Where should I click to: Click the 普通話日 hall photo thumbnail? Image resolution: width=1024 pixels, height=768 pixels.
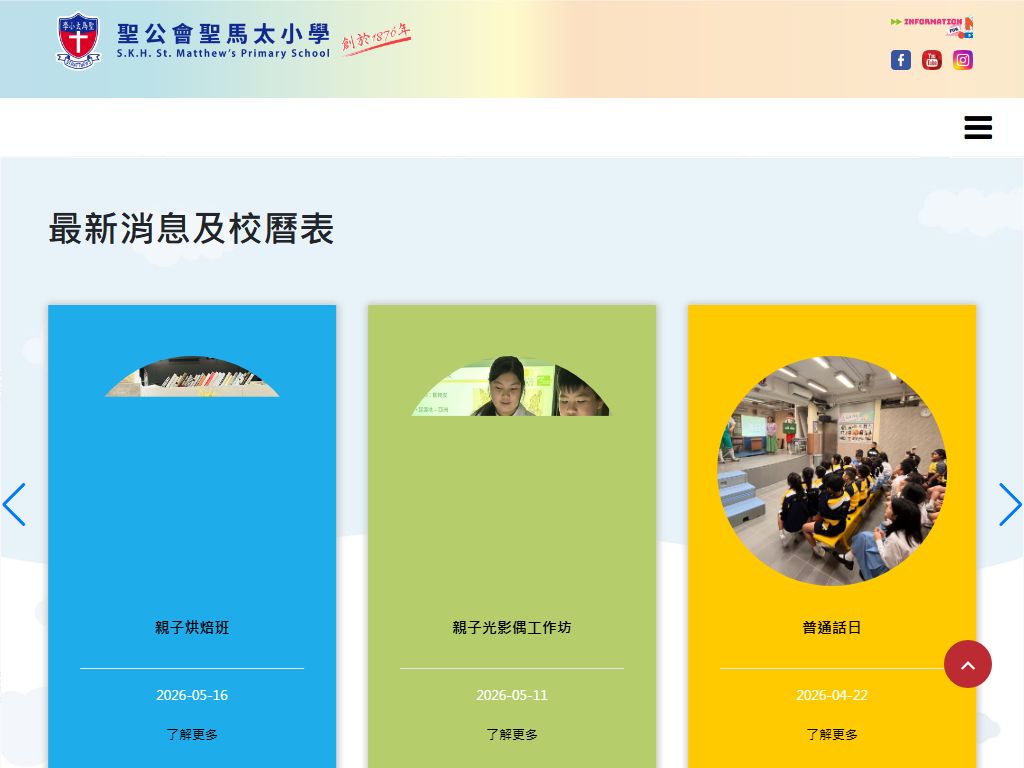(831, 470)
